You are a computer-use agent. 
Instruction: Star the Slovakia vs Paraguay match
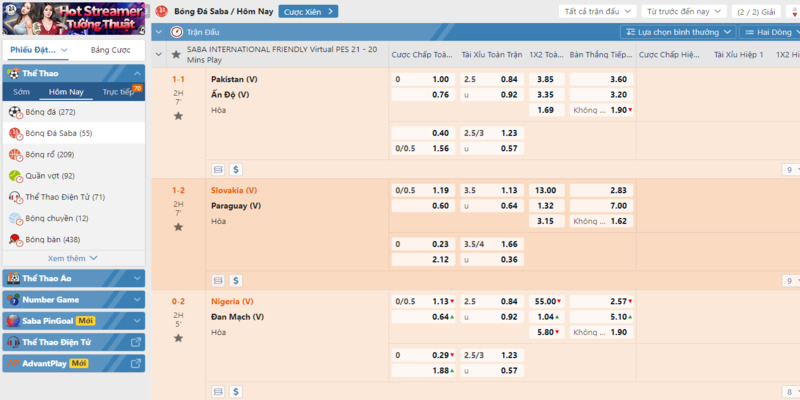click(178, 227)
